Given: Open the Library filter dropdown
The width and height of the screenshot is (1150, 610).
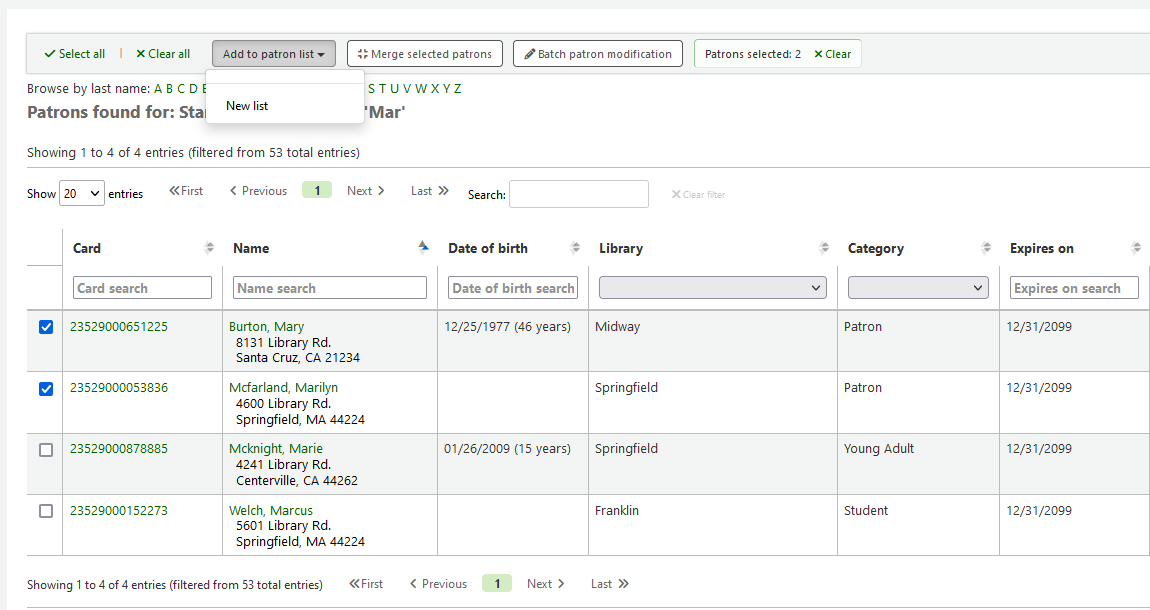Looking at the screenshot, I should coord(712,287).
